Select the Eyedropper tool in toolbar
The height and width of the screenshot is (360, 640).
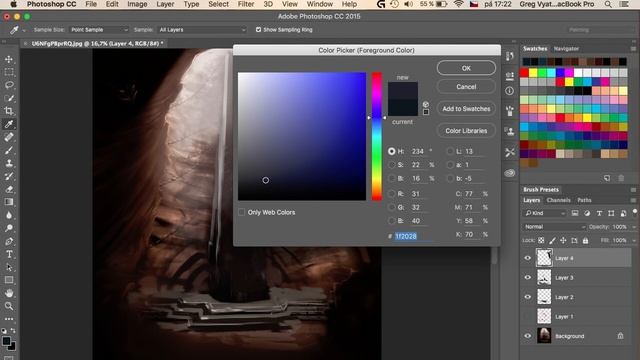(9, 124)
